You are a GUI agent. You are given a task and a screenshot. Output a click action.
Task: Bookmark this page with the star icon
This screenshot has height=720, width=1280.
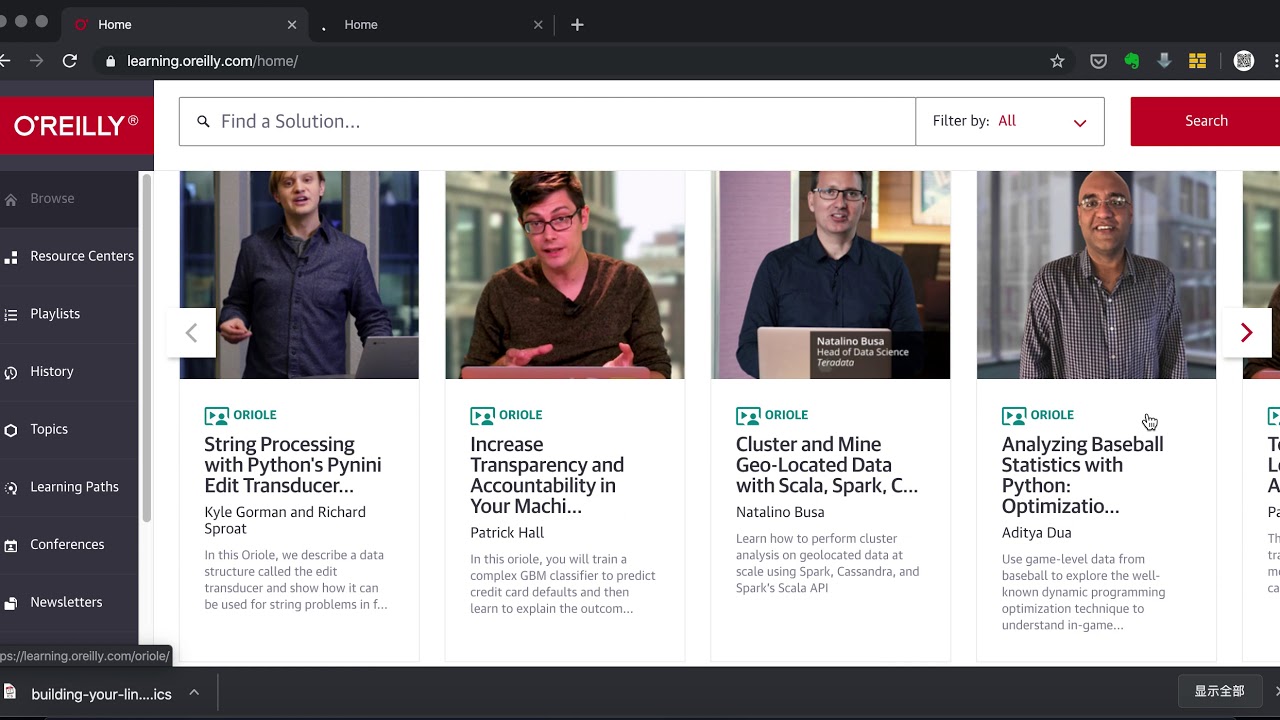pos(1057,61)
